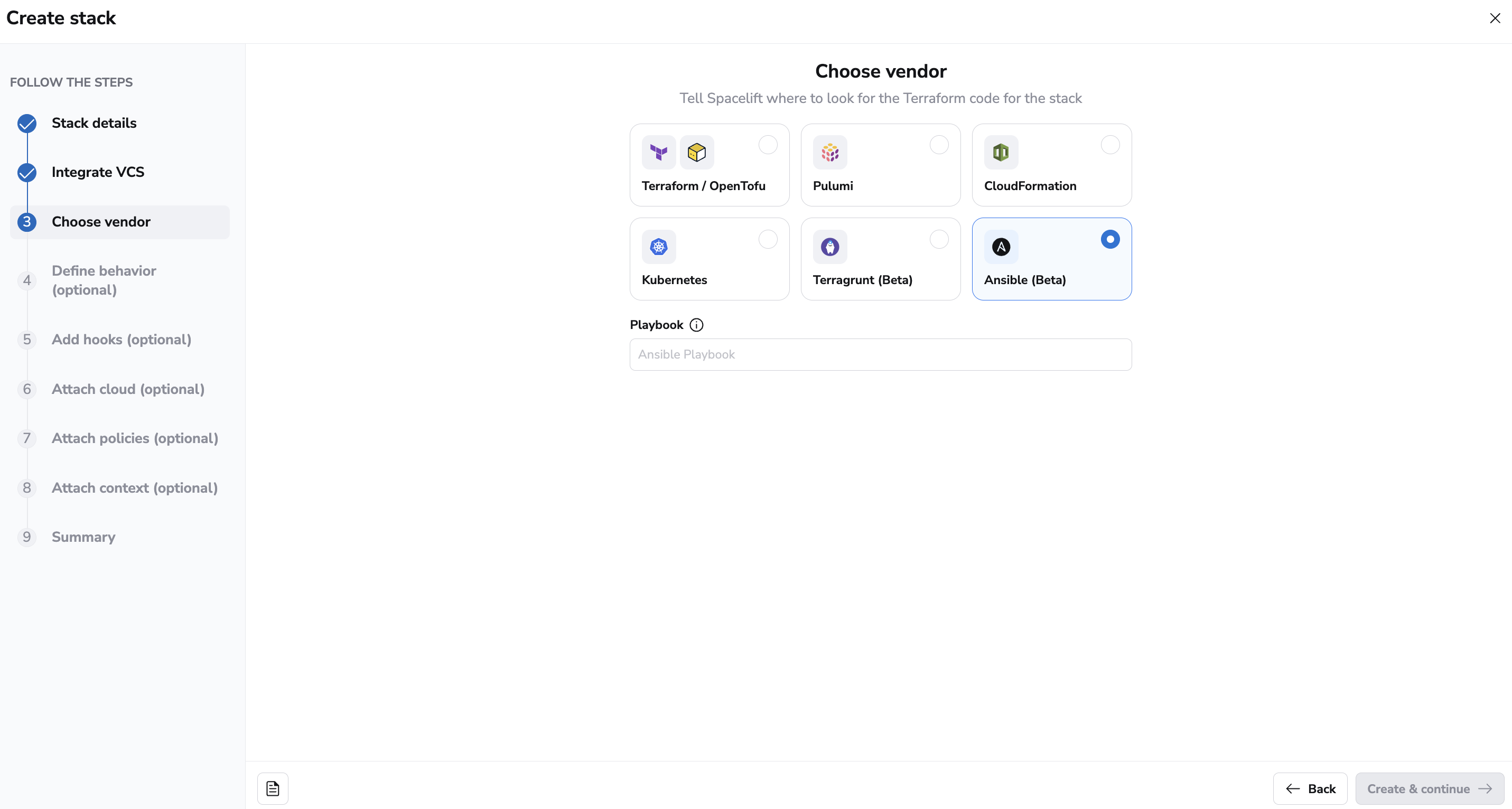Go to the Stack details step
Image resolution: width=1512 pixels, height=809 pixels.
94,123
